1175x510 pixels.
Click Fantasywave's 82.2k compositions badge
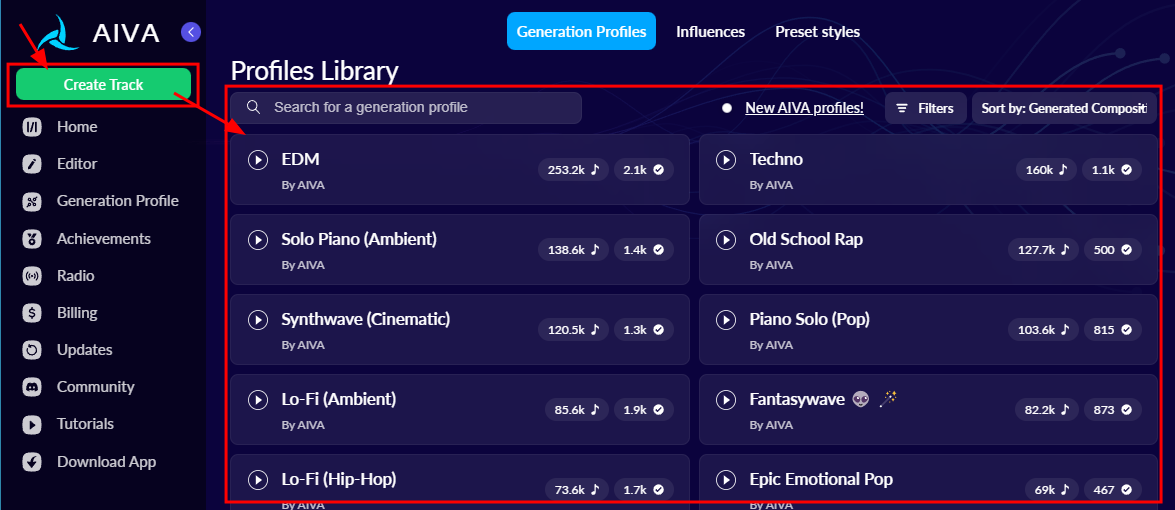coord(1046,410)
